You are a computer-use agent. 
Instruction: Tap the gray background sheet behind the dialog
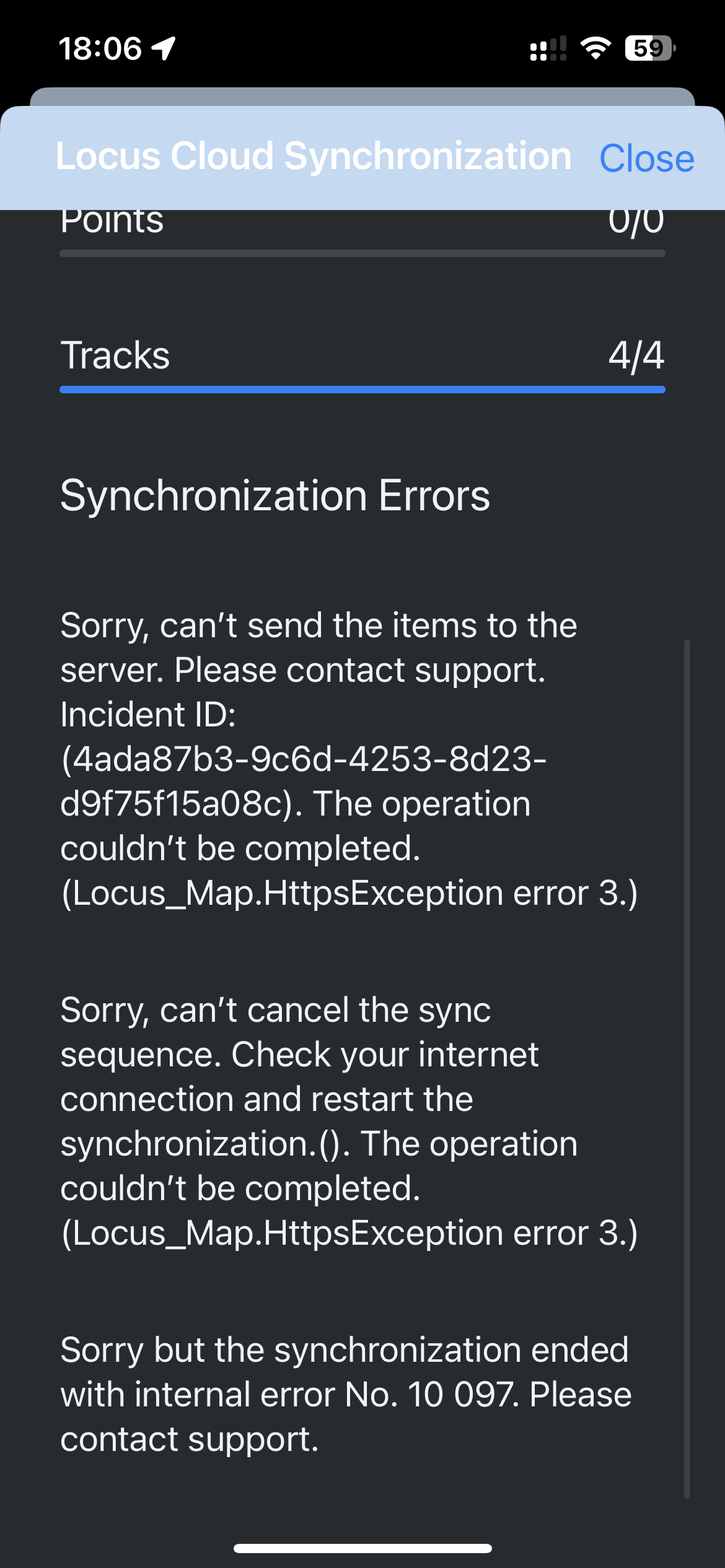pyautogui.click(x=362, y=96)
